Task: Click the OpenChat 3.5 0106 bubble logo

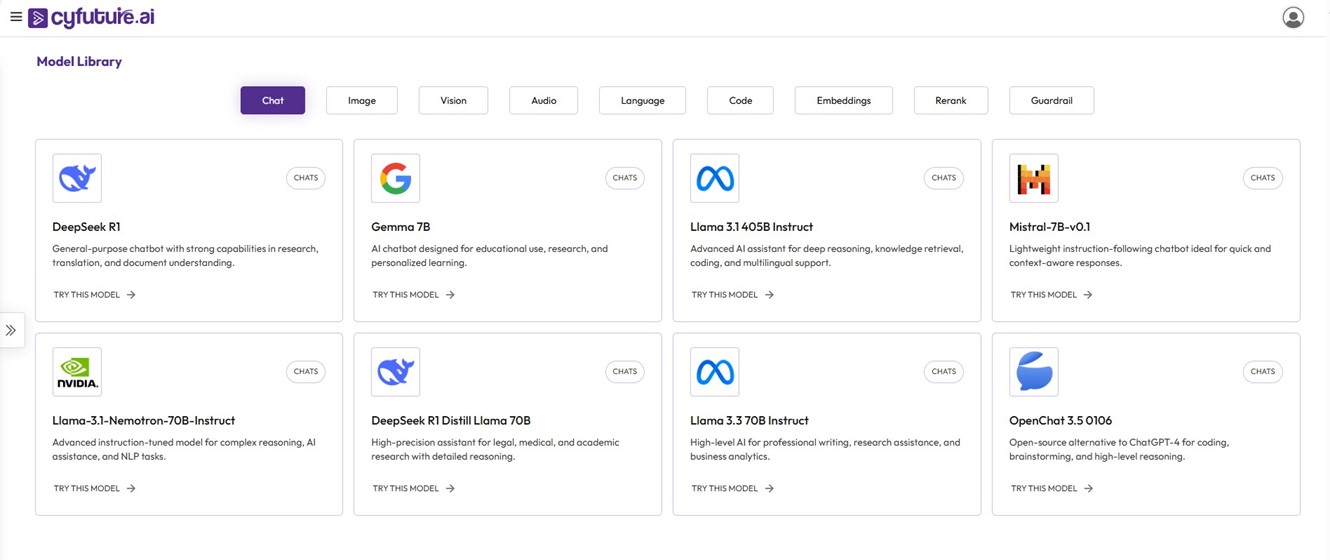Action: (1033, 372)
